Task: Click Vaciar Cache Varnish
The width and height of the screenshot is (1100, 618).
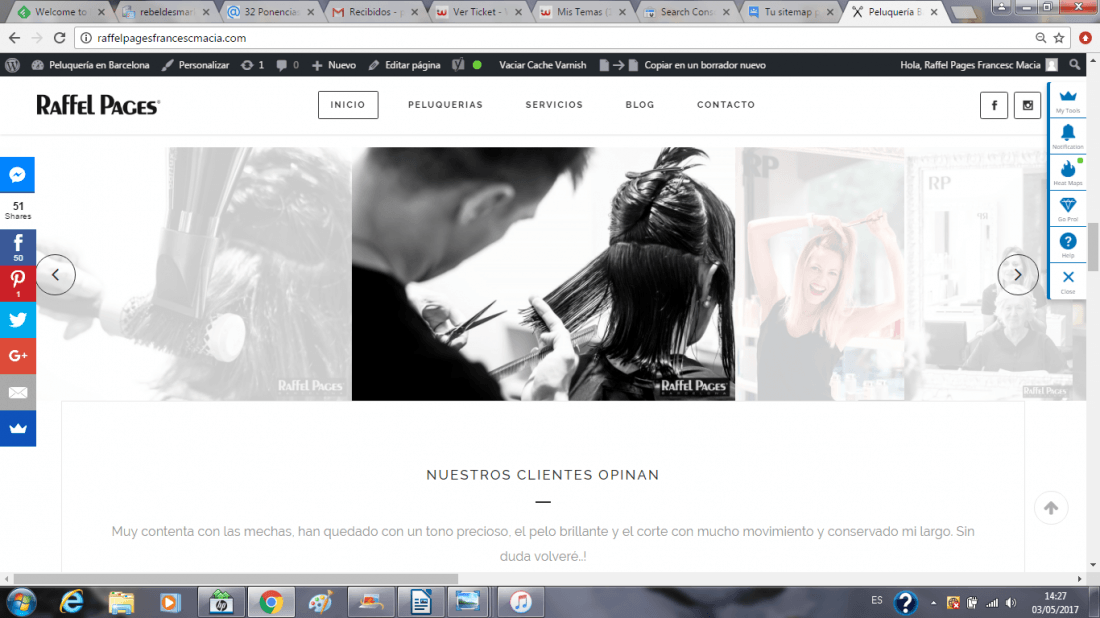Action: point(542,65)
